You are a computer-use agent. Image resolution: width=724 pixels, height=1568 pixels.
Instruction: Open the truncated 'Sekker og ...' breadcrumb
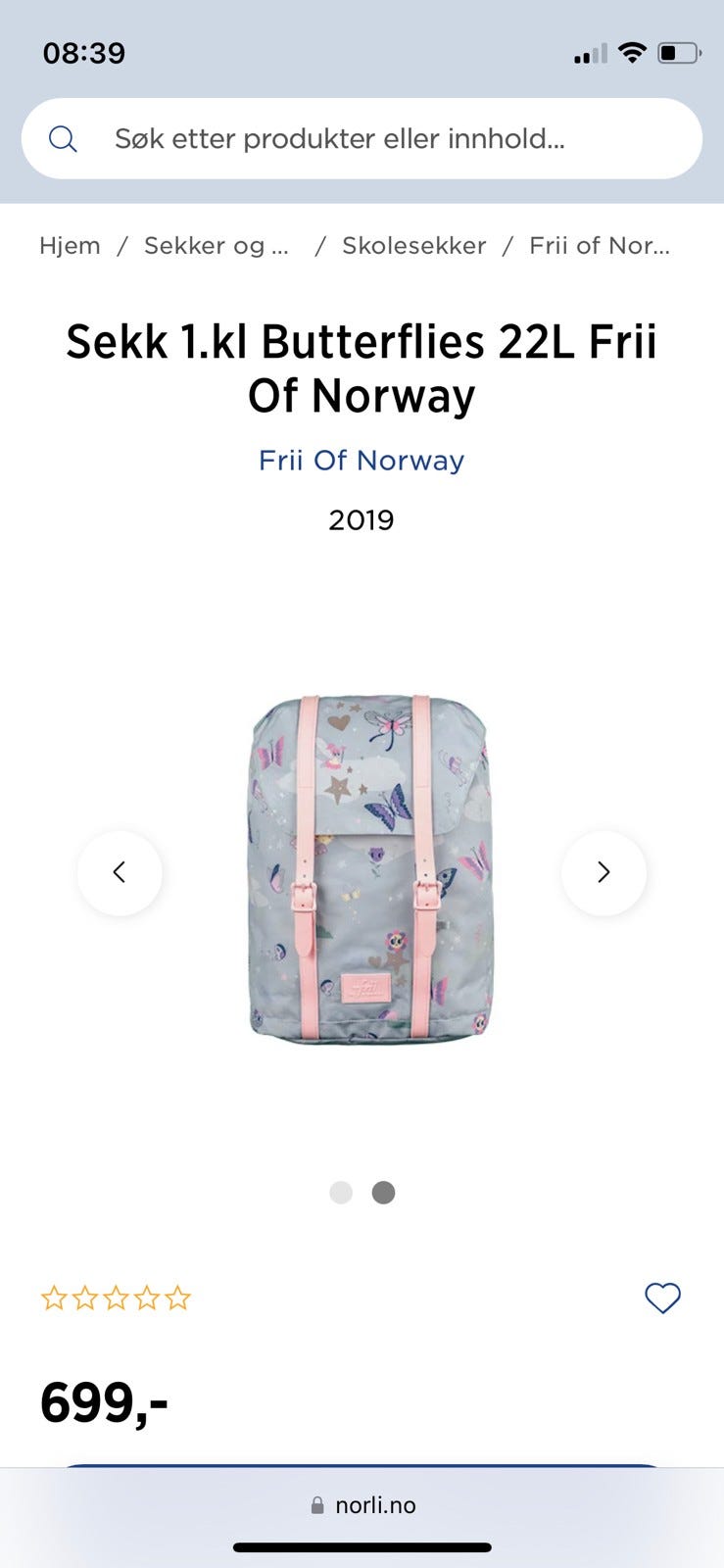tap(217, 246)
